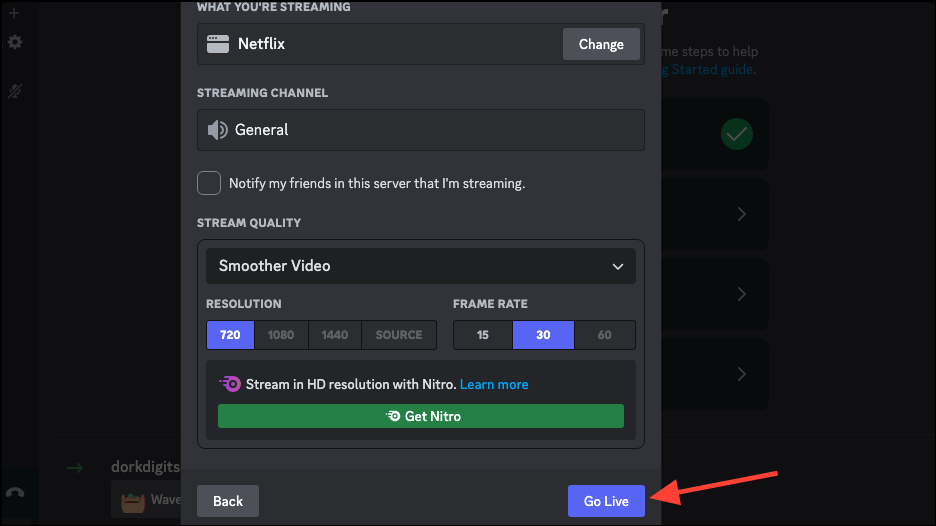Click the Netflix label text
This screenshot has width=936, height=526.
(x=261, y=44)
